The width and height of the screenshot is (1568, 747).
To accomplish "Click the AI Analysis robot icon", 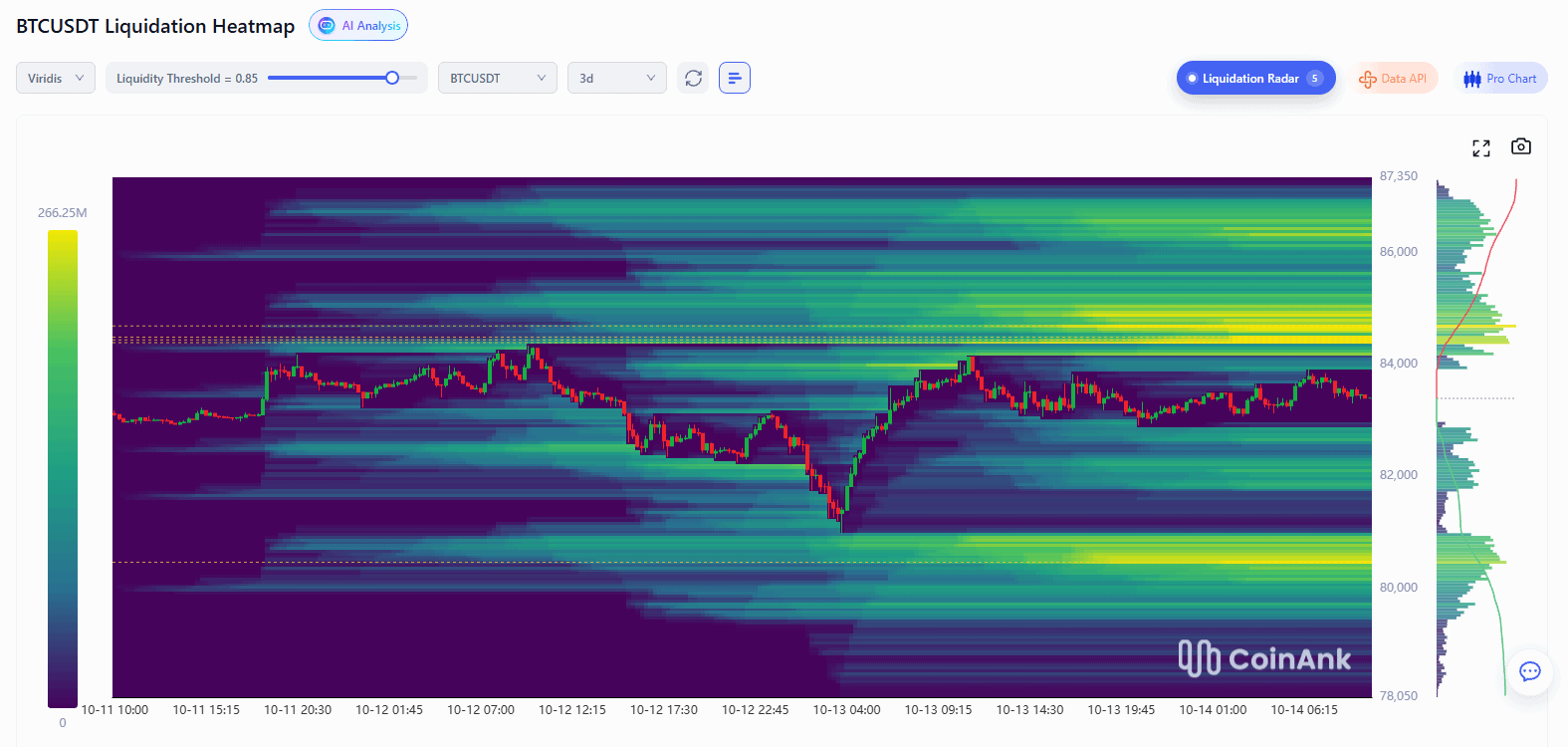I will (x=327, y=26).
